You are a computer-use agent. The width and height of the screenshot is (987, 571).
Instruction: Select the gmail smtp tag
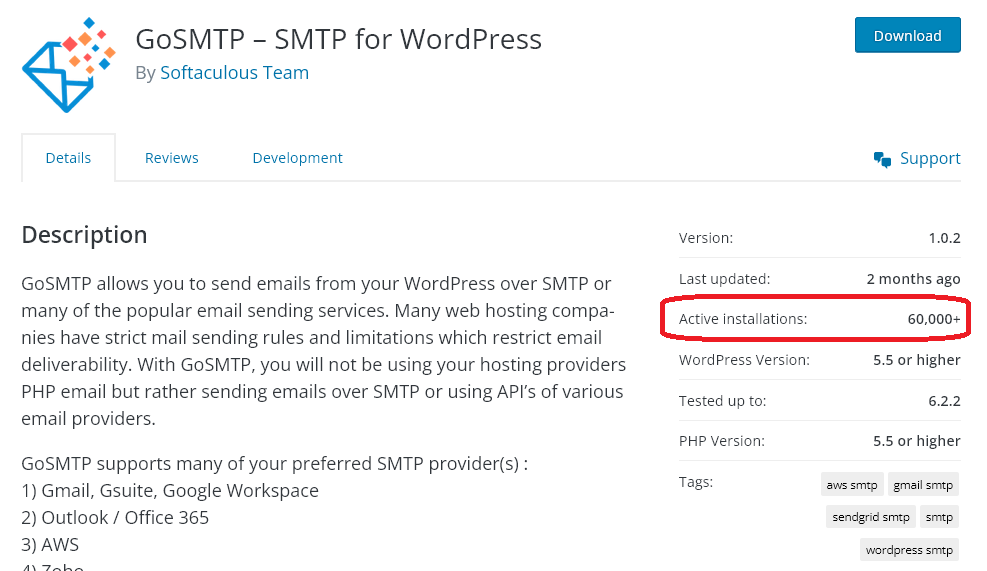click(x=923, y=485)
